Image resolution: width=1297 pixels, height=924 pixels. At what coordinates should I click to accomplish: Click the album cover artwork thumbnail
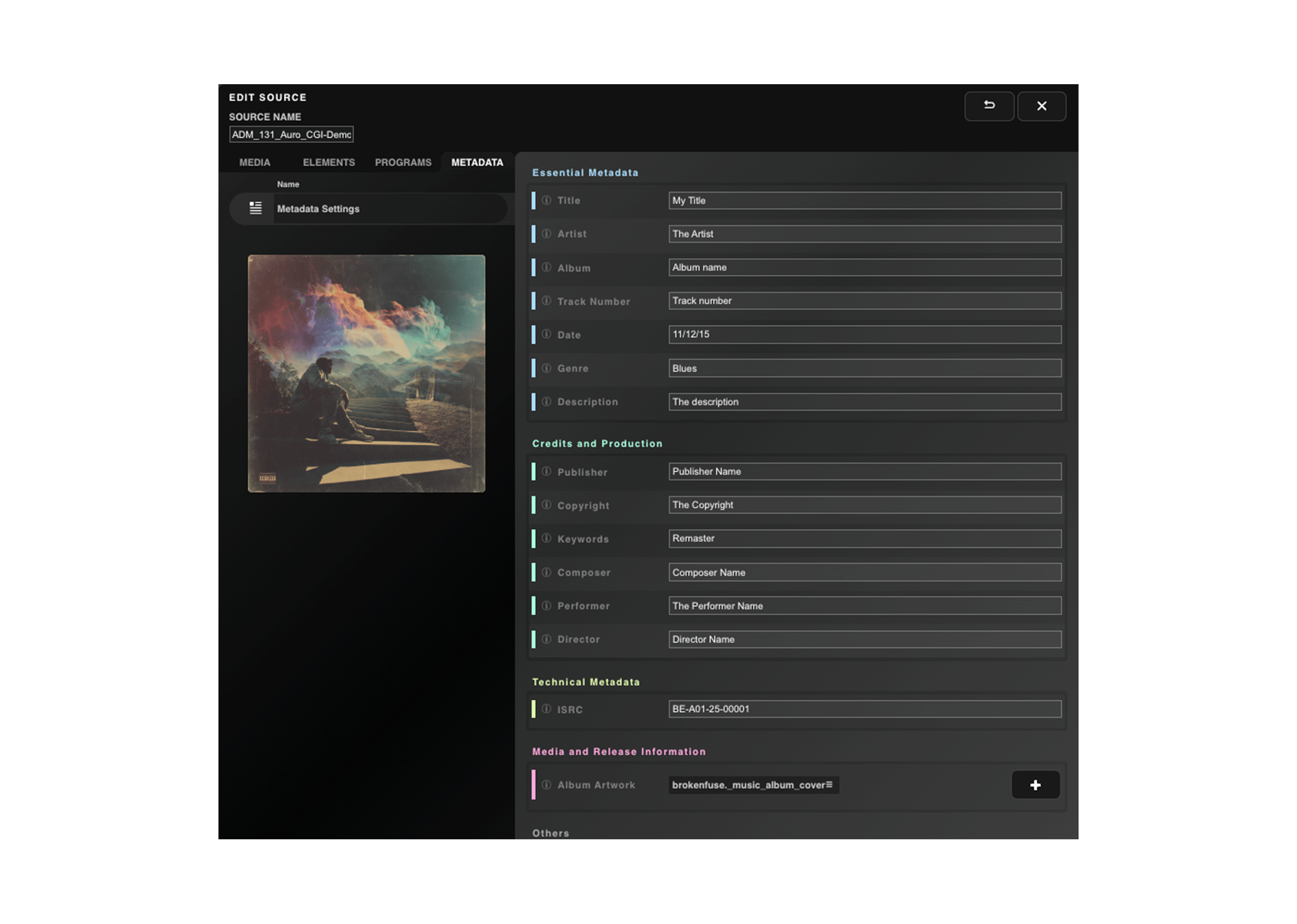point(366,373)
